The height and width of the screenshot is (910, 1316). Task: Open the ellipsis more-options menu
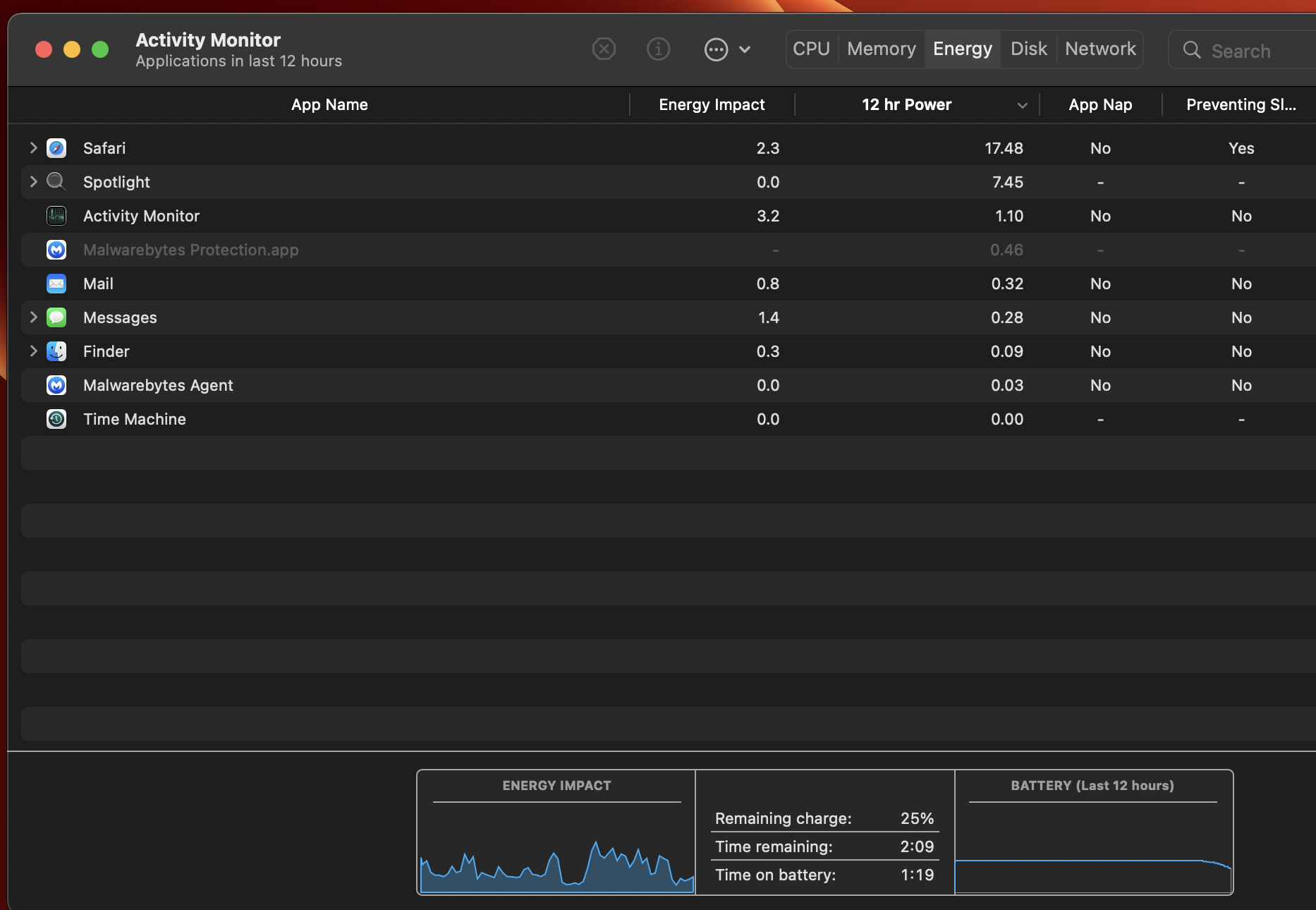pos(727,49)
